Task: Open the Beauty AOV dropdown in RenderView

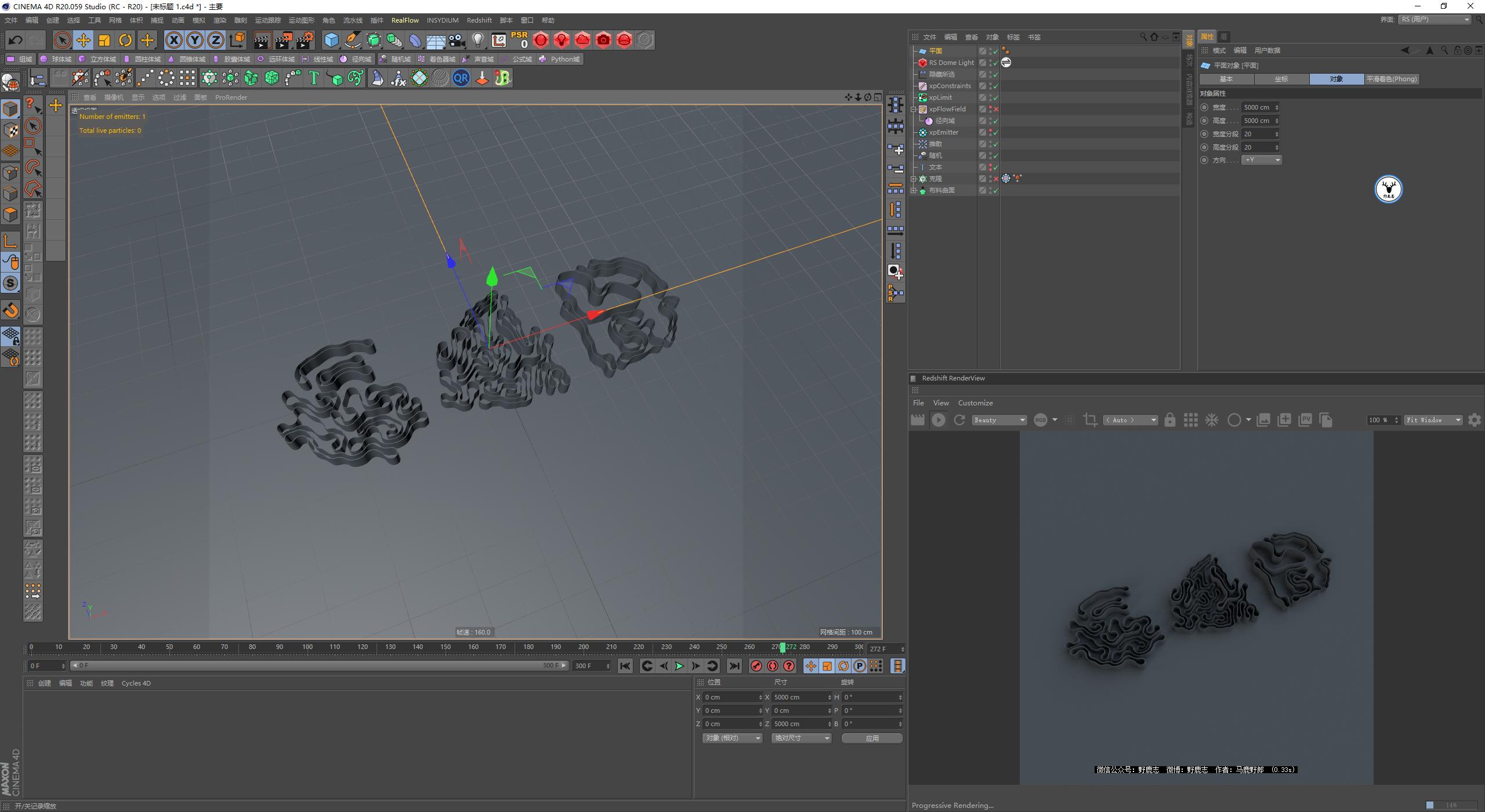Action: point(999,420)
